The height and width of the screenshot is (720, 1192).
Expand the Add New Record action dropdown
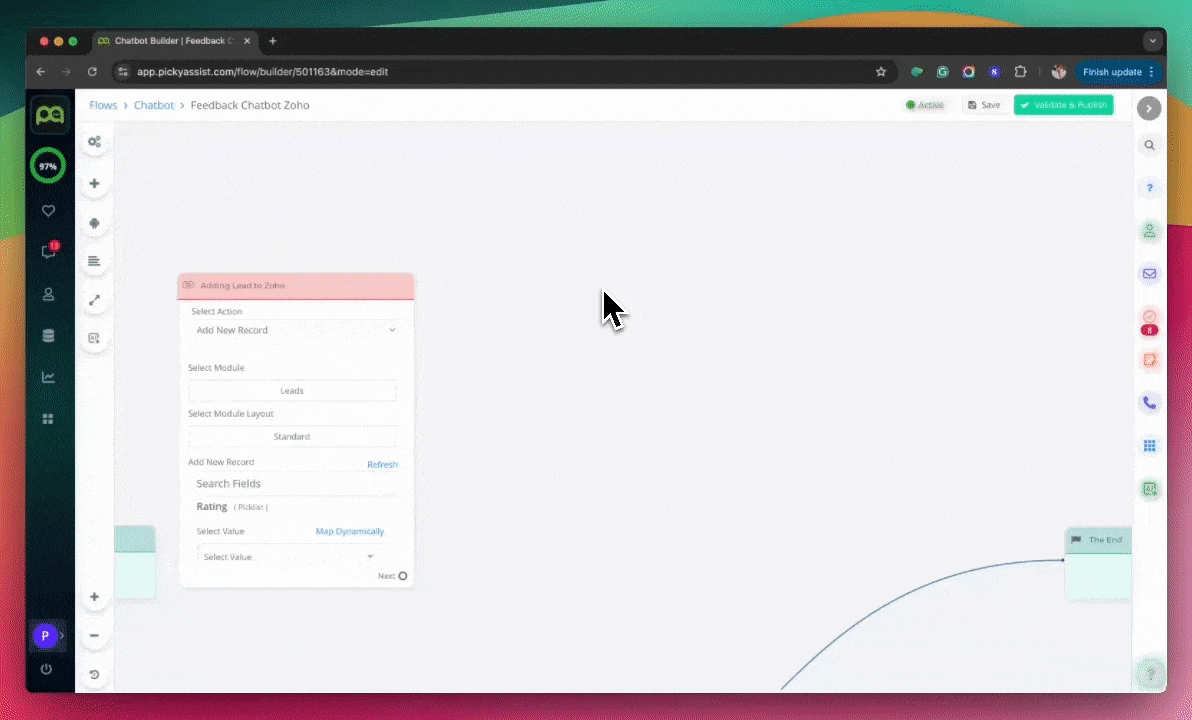[295, 330]
